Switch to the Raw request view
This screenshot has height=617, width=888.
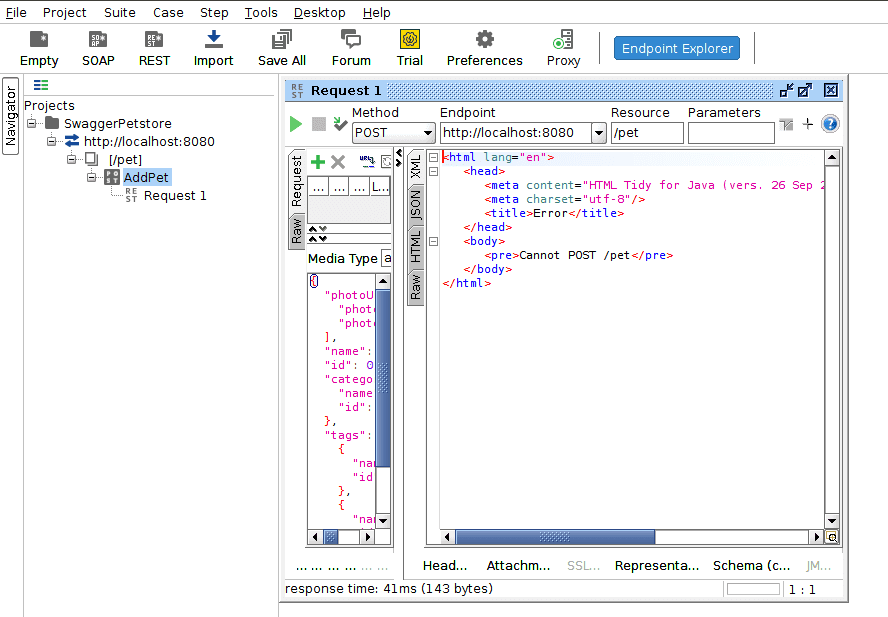297,231
